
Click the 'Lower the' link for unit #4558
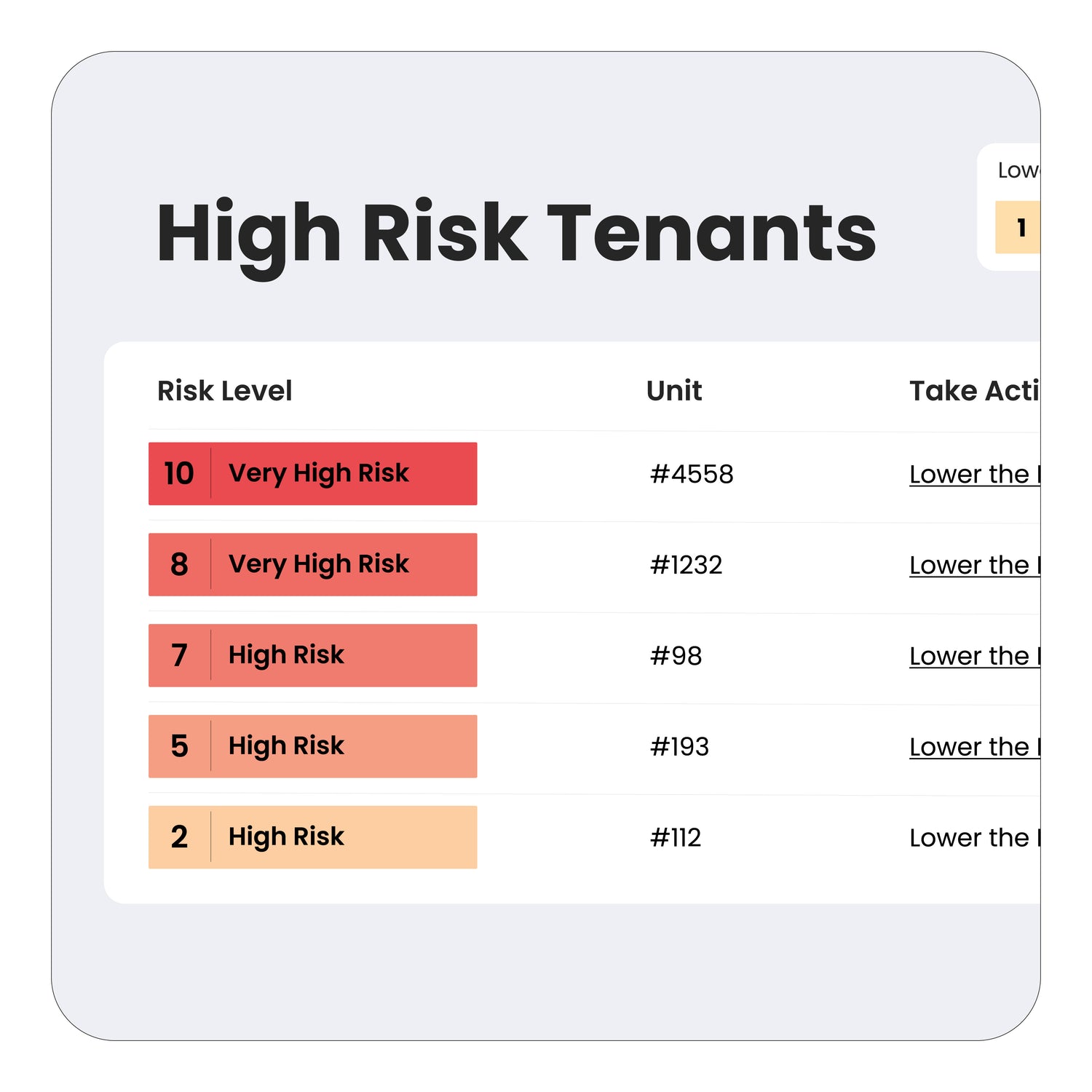pos(974,475)
